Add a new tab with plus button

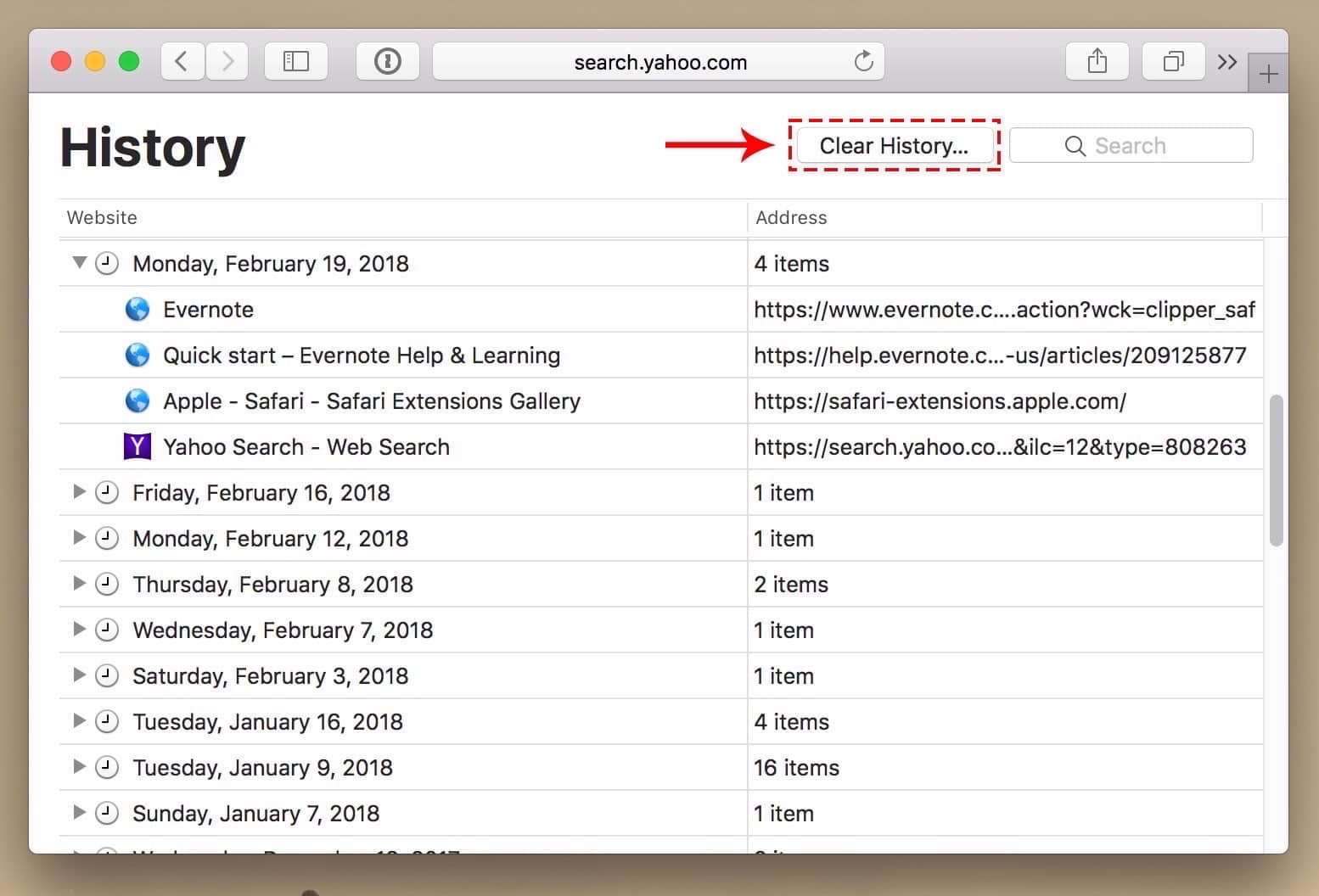(1268, 74)
